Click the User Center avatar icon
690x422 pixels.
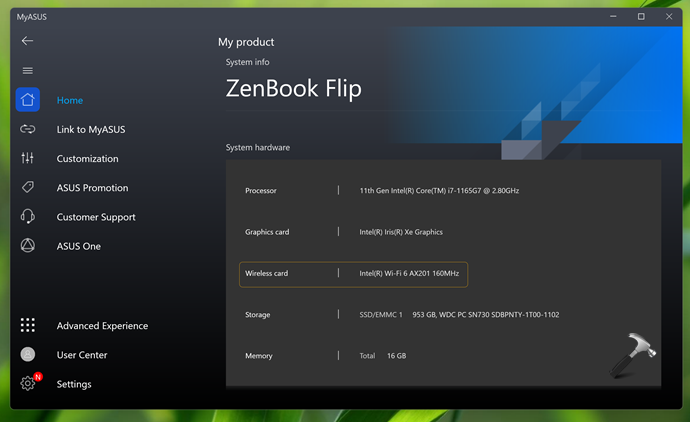coord(27,355)
